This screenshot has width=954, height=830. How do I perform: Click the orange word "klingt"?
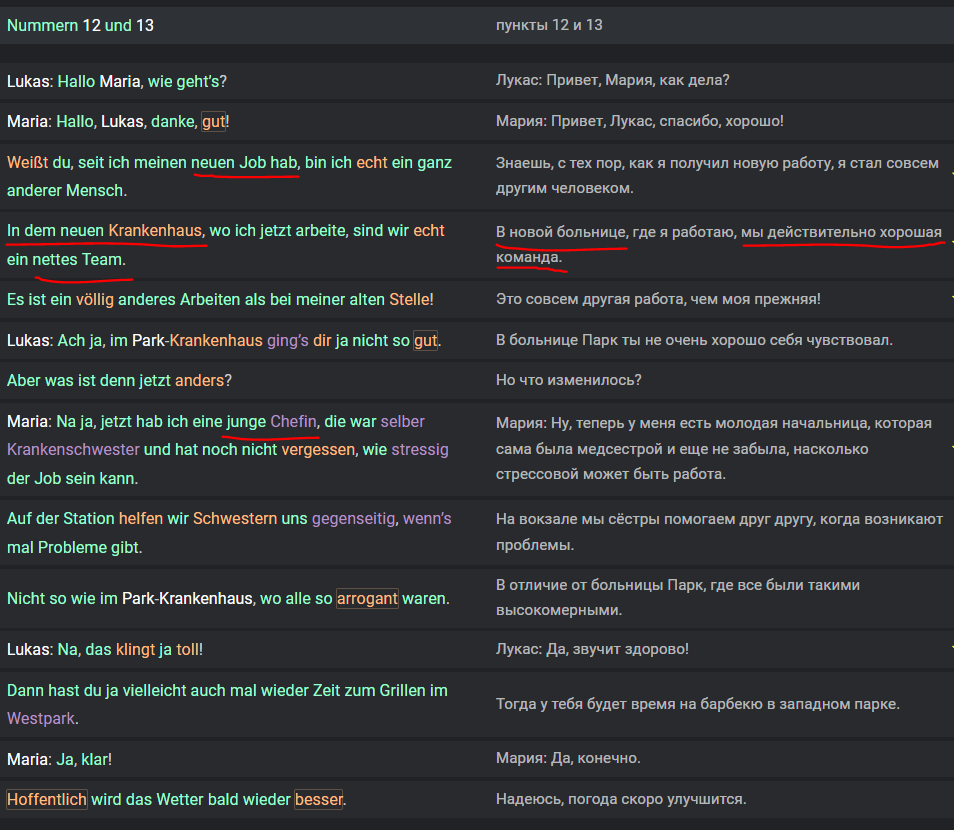136,649
